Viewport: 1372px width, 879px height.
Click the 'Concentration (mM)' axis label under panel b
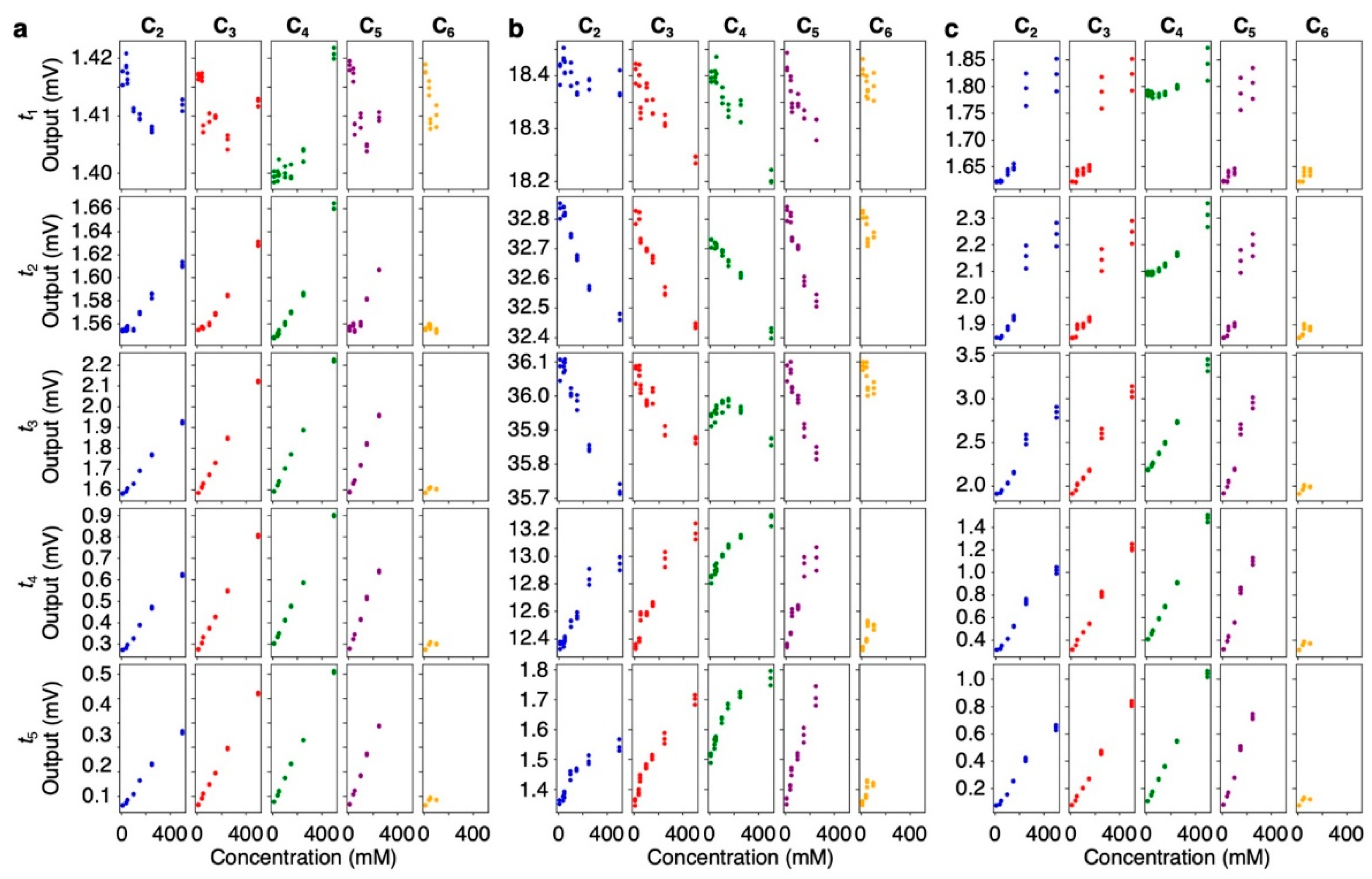[x=739, y=858]
